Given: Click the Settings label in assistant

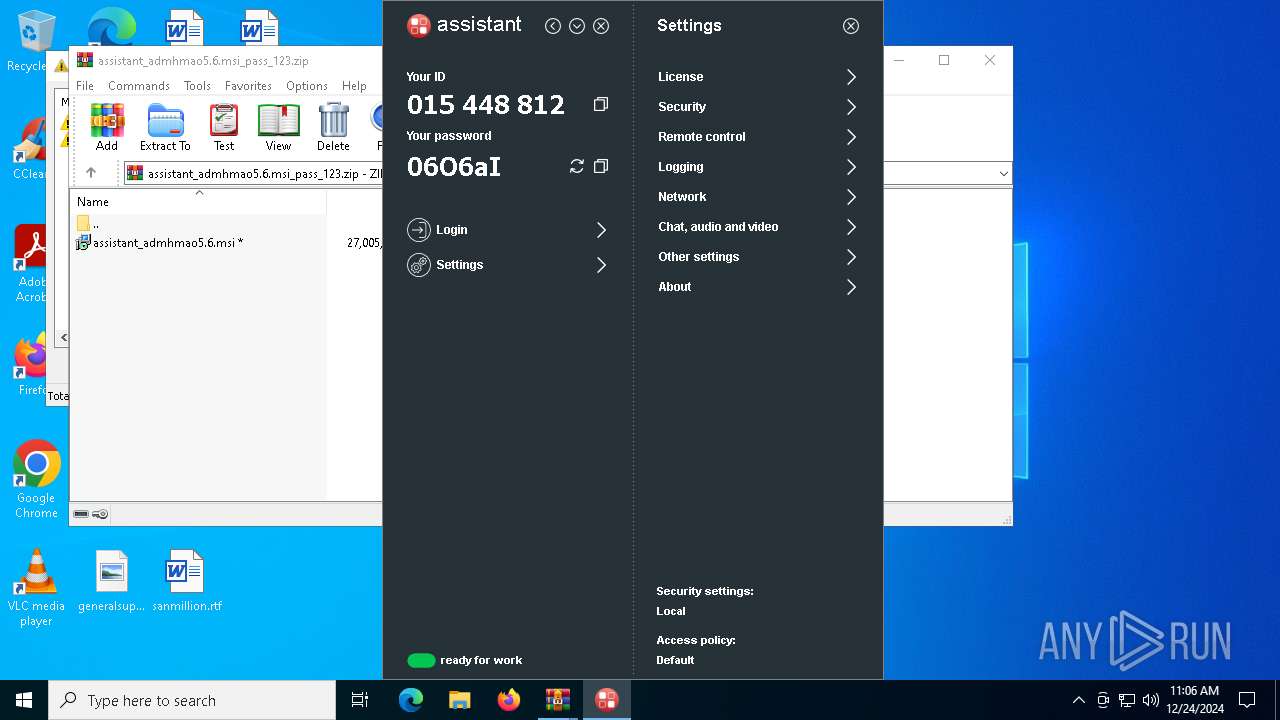Looking at the screenshot, I should 459,265.
